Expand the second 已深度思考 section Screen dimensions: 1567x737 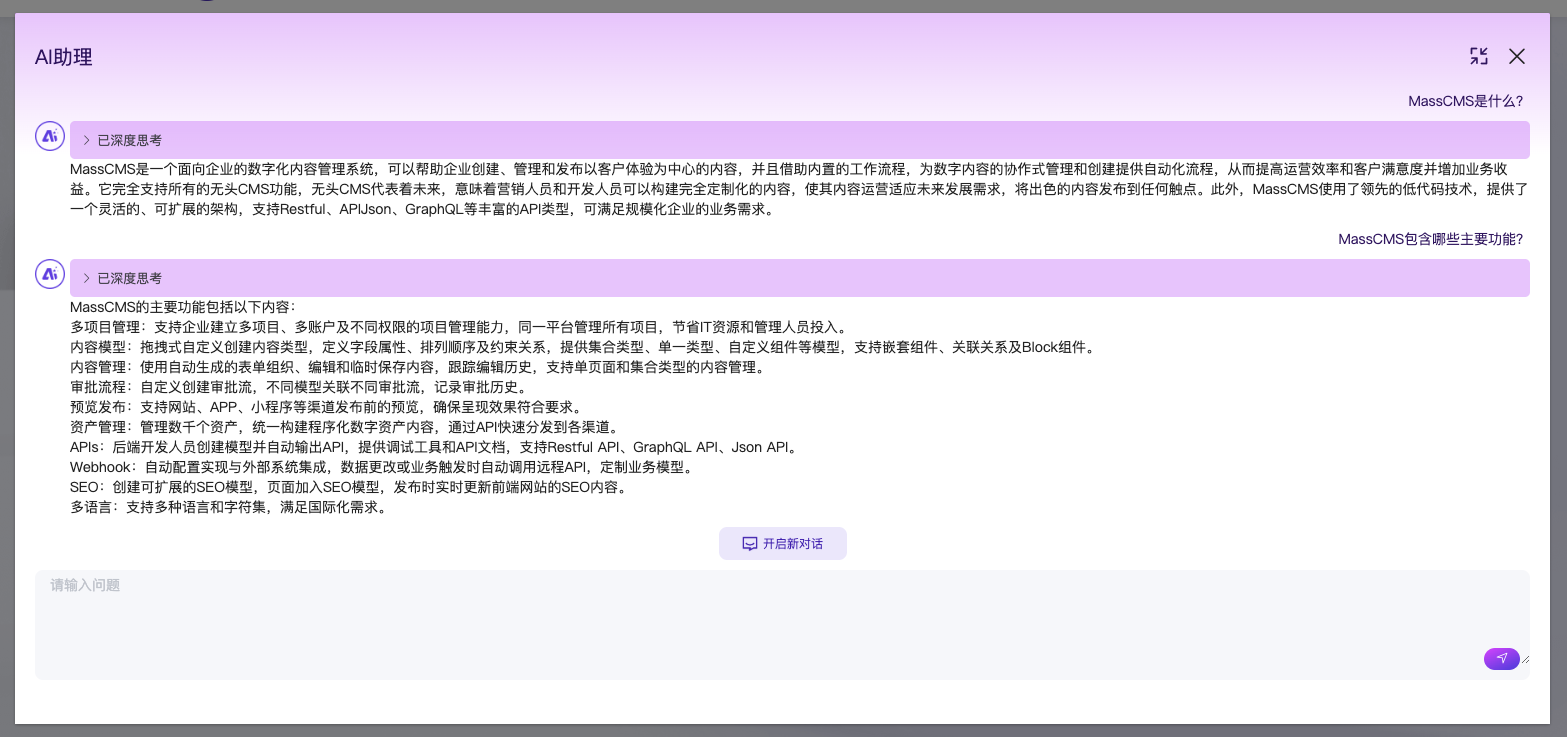click(x=800, y=278)
